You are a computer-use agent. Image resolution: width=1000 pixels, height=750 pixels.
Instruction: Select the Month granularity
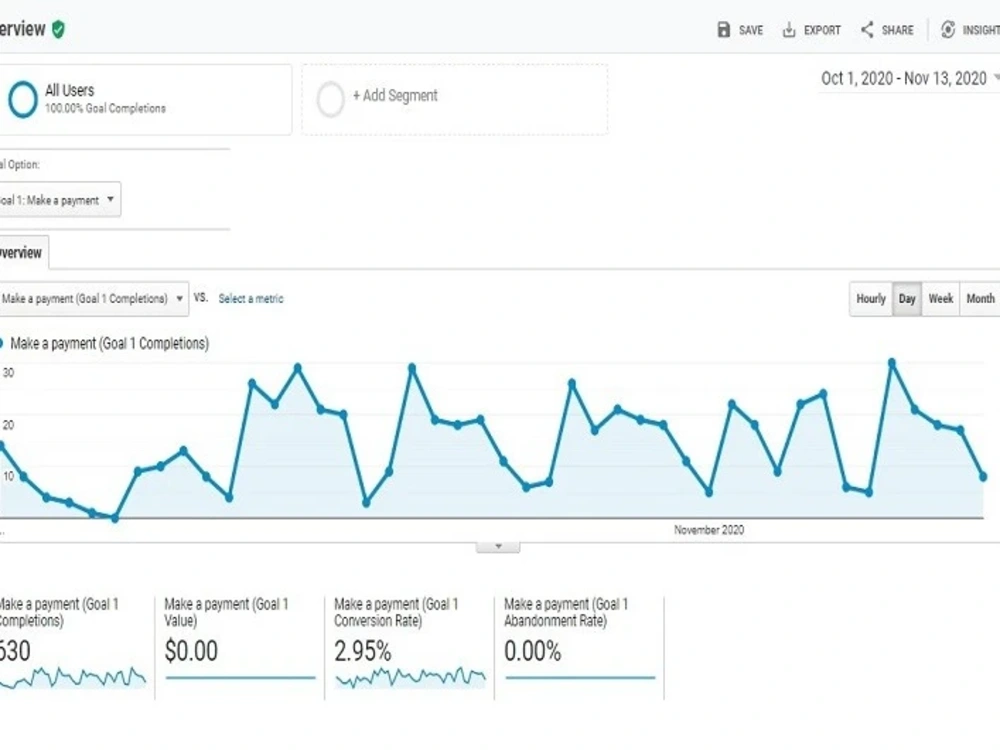(x=980, y=298)
